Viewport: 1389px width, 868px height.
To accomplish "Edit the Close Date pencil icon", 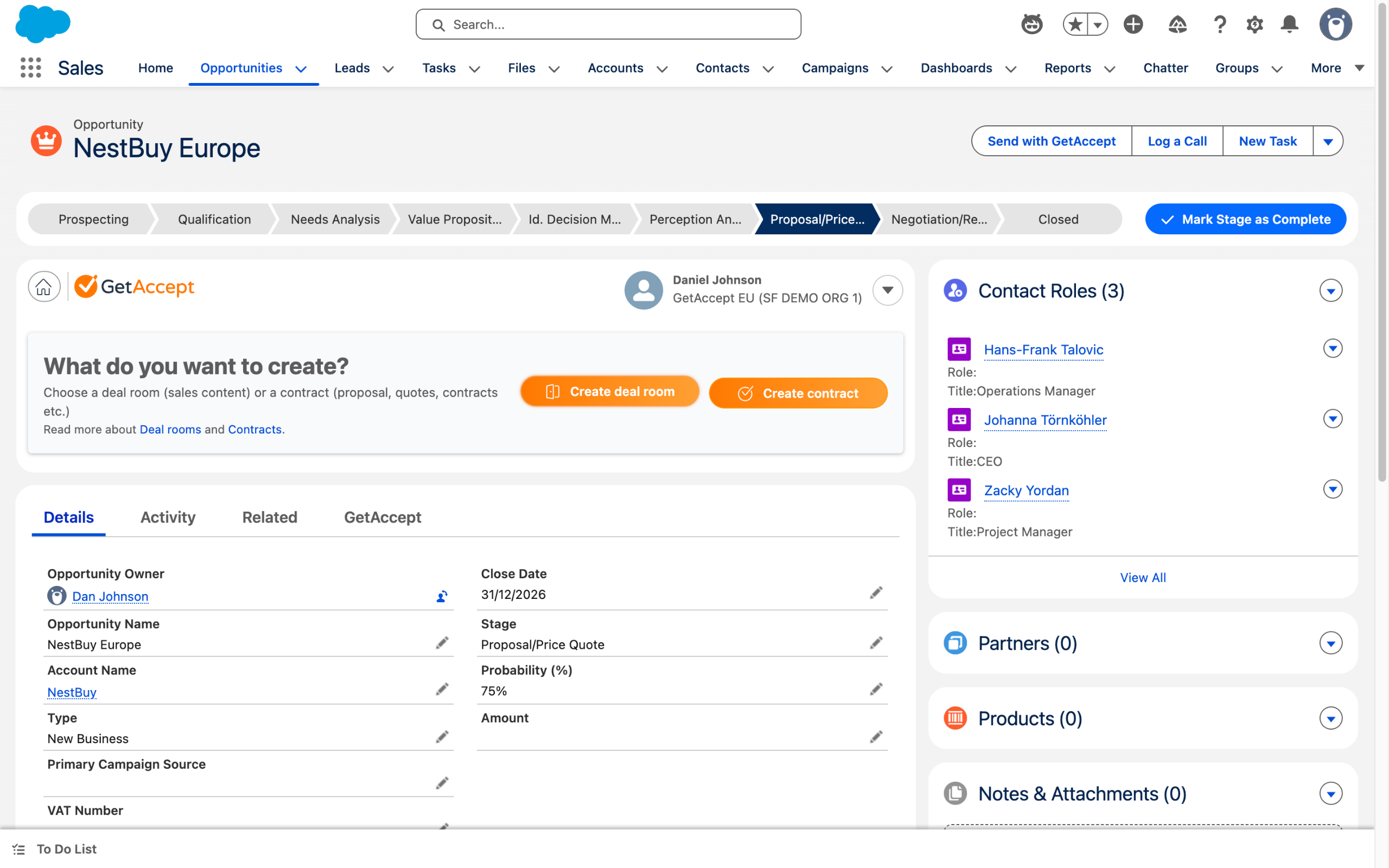I will pos(875,593).
